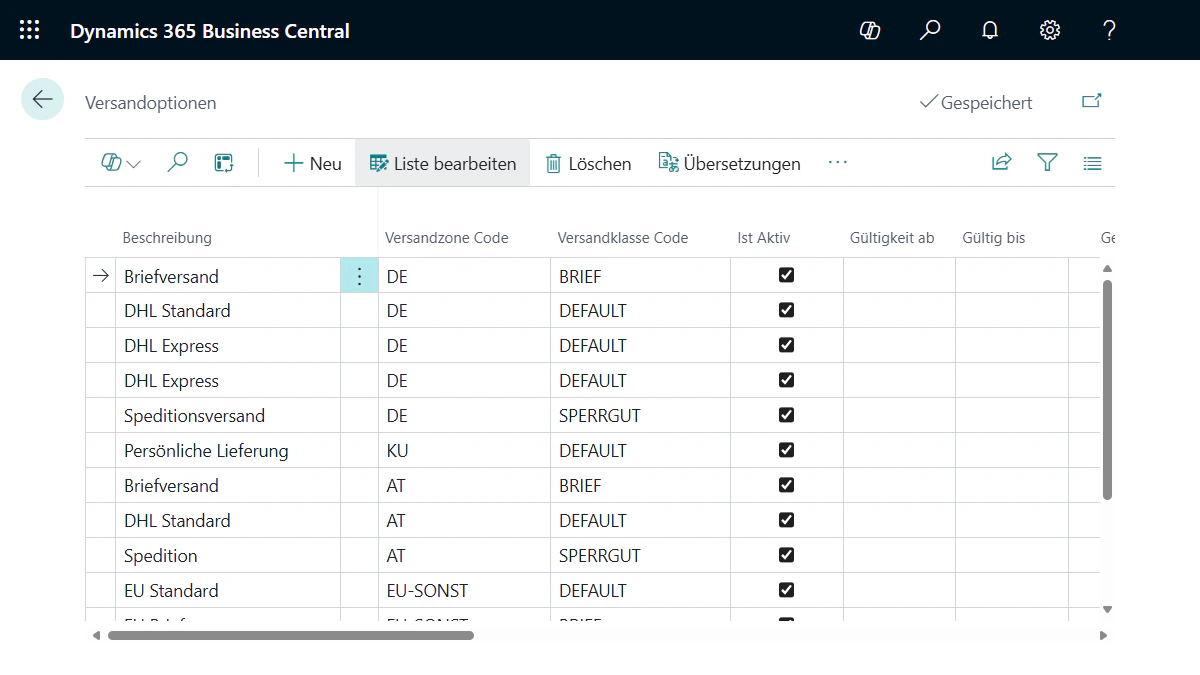Select the Speditionsversand description cell
The image size is (1200, 675).
(x=228, y=415)
